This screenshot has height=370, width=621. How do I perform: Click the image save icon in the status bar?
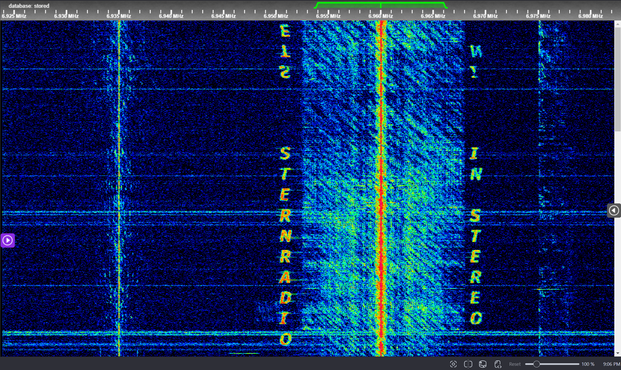(483, 364)
